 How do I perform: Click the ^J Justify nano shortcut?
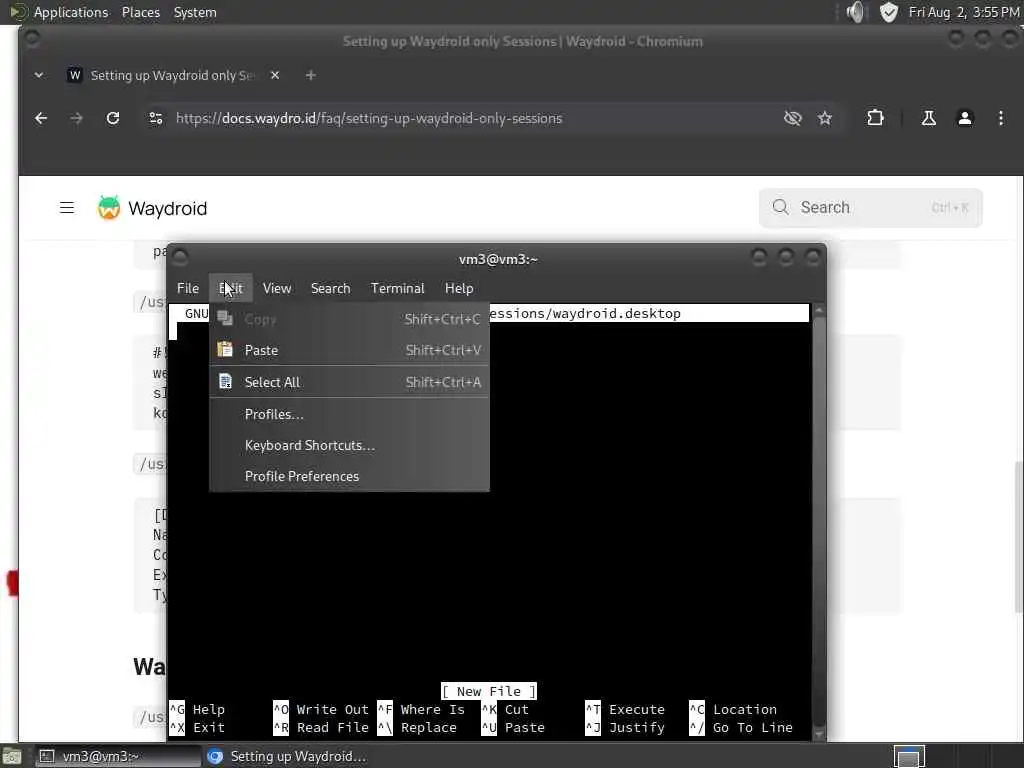625,728
